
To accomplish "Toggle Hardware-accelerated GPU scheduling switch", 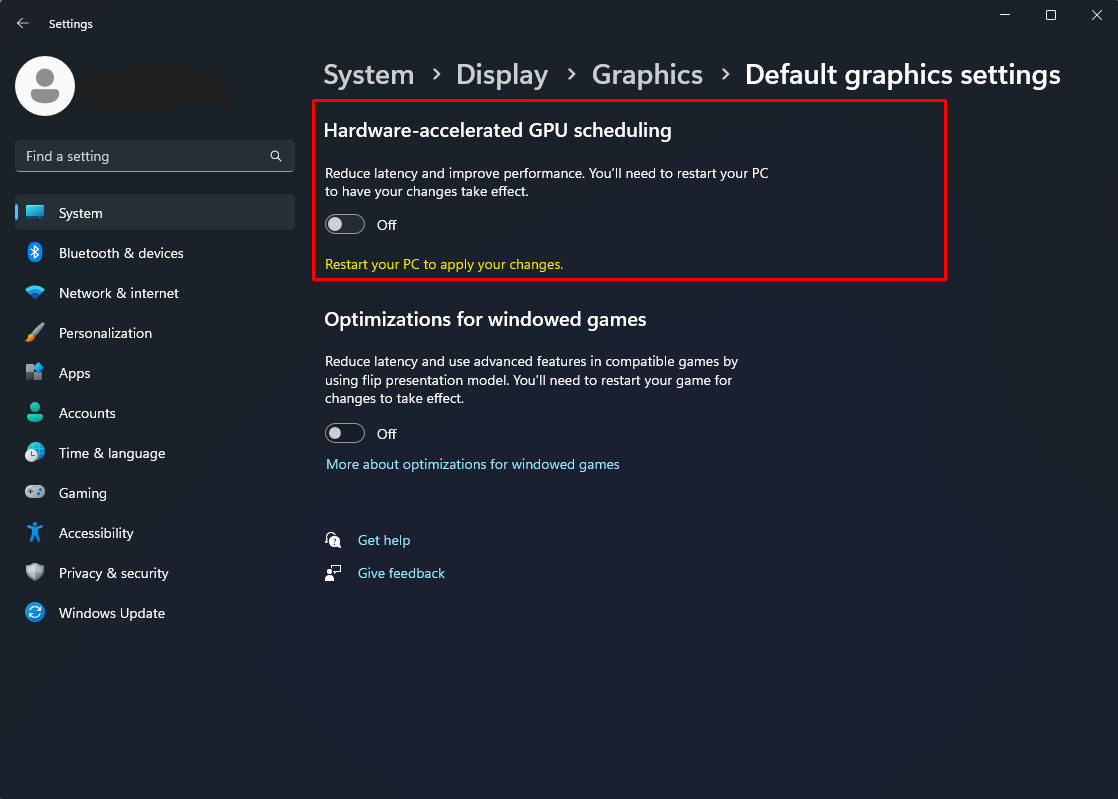I will [x=345, y=225].
